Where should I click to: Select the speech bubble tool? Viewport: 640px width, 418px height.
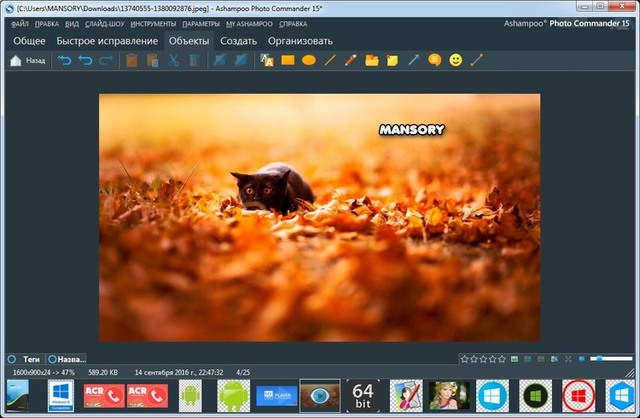point(435,61)
